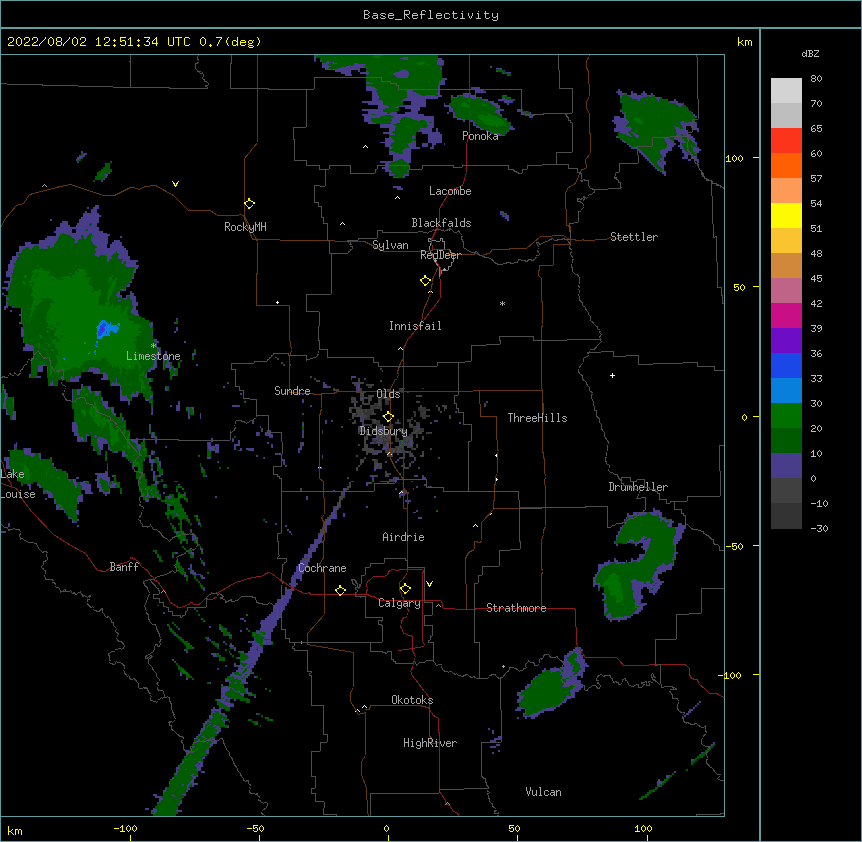The width and height of the screenshot is (862, 842).
Task: Pick the yellow 51-54 dBZ swatch
Action: point(786,215)
